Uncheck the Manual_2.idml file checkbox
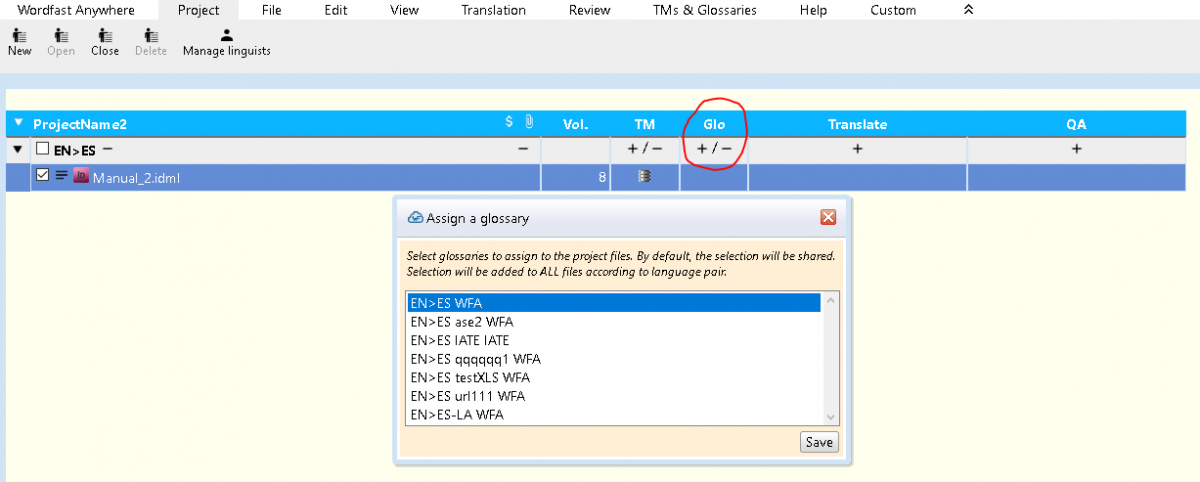The width and height of the screenshot is (1200, 482). 42,177
